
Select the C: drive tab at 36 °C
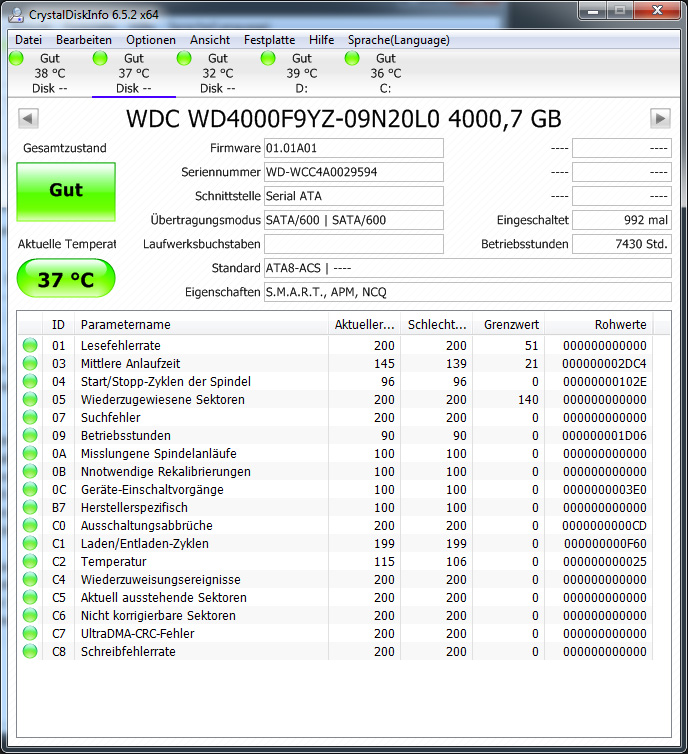(x=386, y=73)
